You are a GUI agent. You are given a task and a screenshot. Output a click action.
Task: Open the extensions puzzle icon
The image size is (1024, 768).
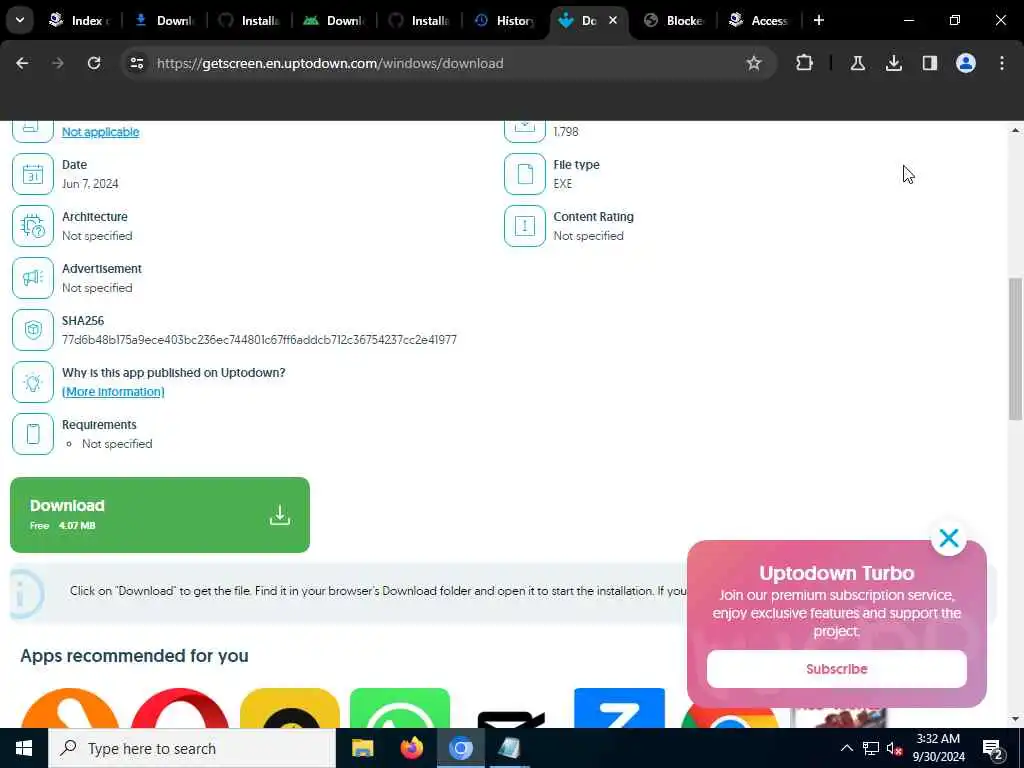(x=805, y=63)
